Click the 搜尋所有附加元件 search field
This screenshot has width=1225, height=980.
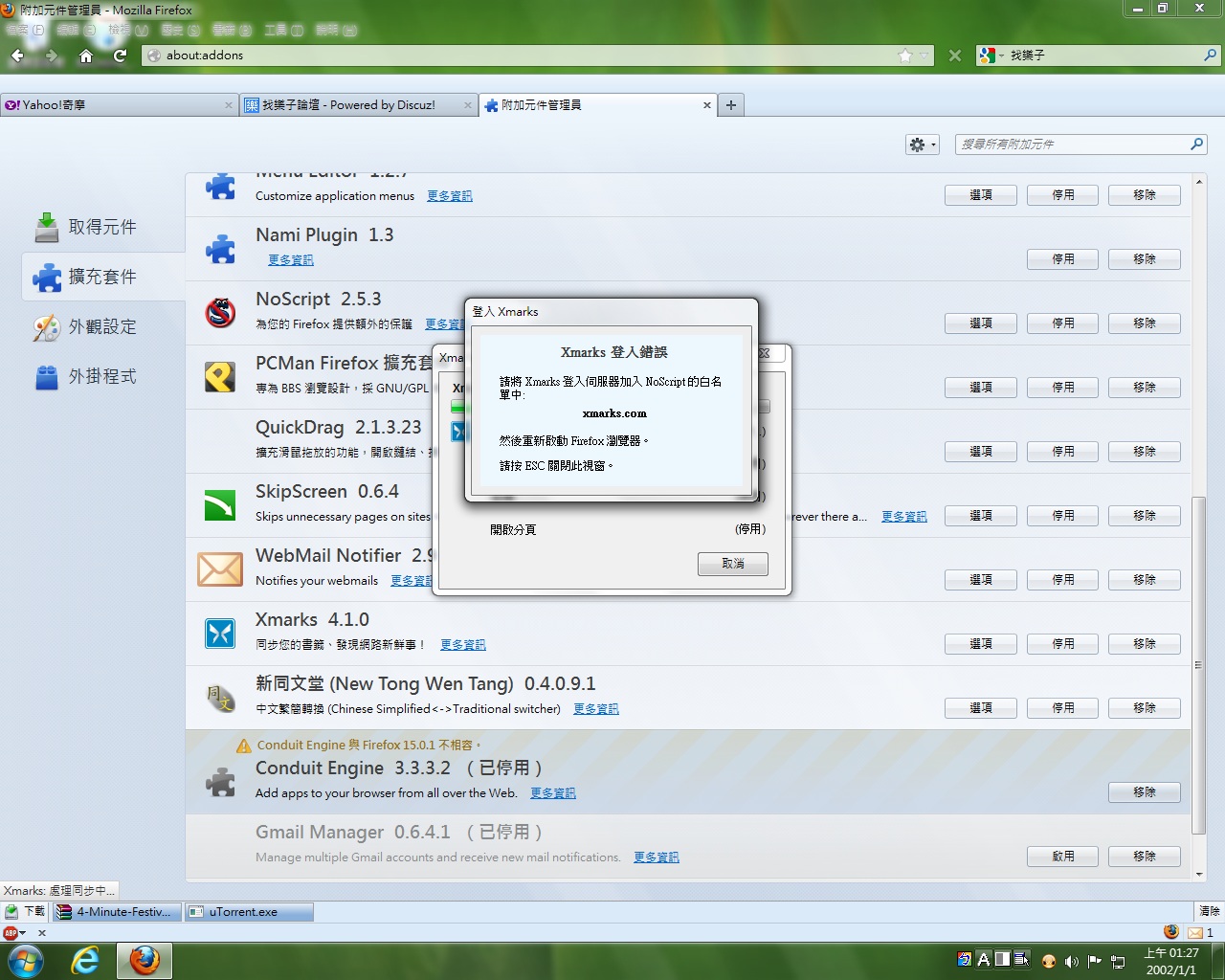coord(1072,145)
